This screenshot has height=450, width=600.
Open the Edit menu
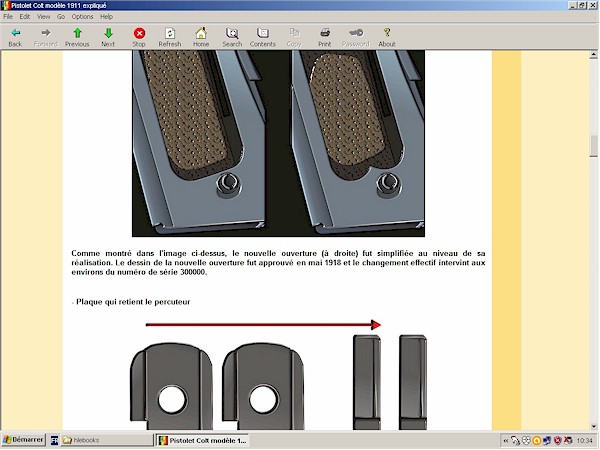click(x=24, y=16)
